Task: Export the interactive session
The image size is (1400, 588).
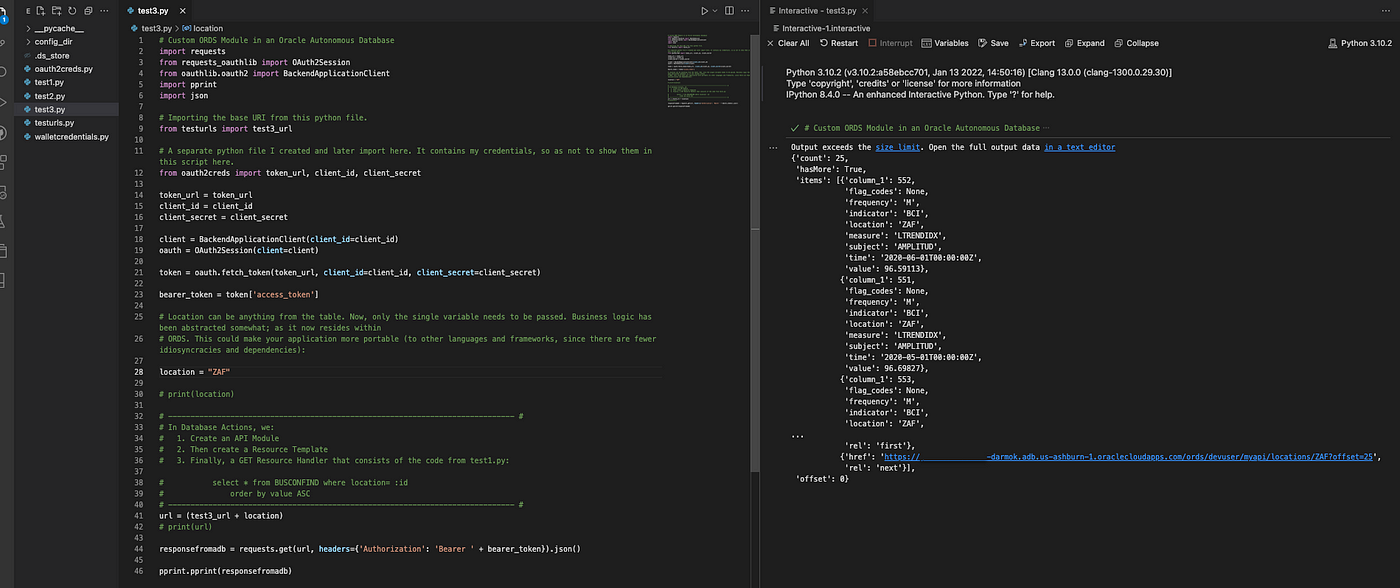Action: 1036,43
